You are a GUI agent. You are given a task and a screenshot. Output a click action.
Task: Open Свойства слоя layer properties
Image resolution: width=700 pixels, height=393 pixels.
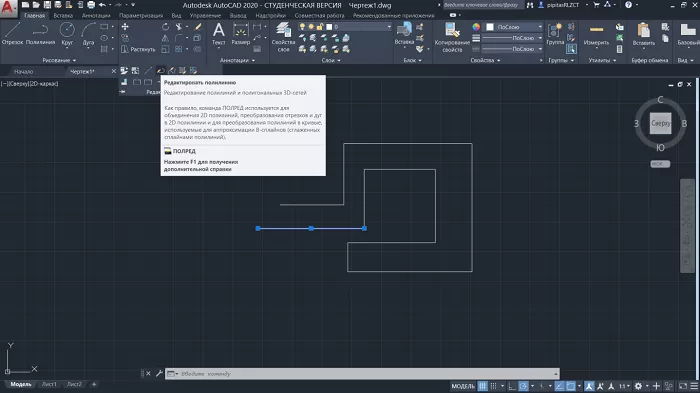283,37
